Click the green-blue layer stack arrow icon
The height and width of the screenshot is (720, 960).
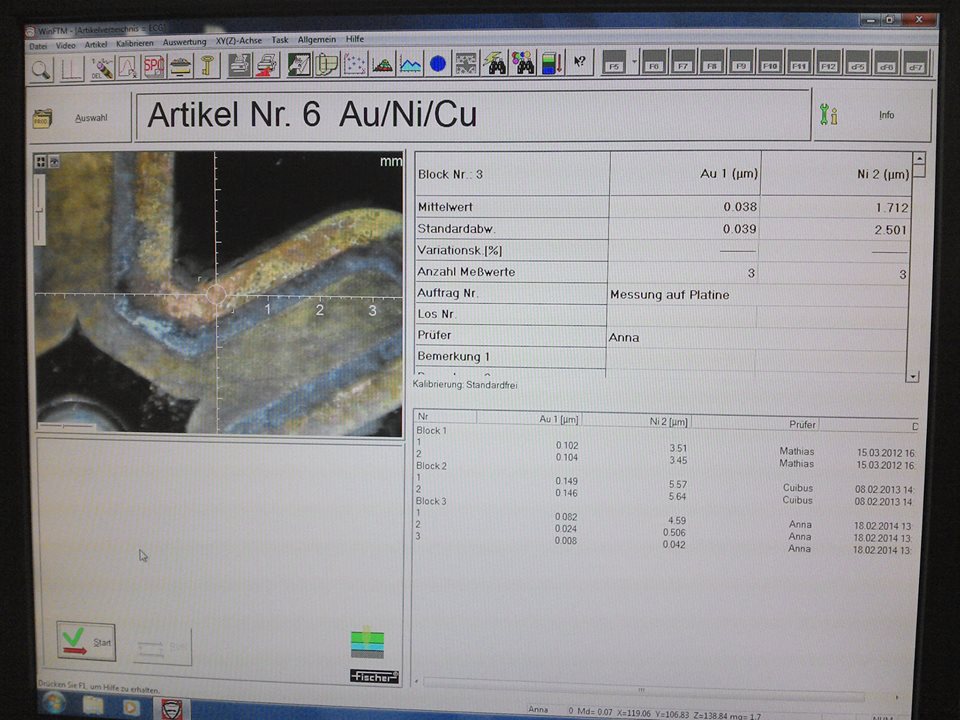pos(551,62)
